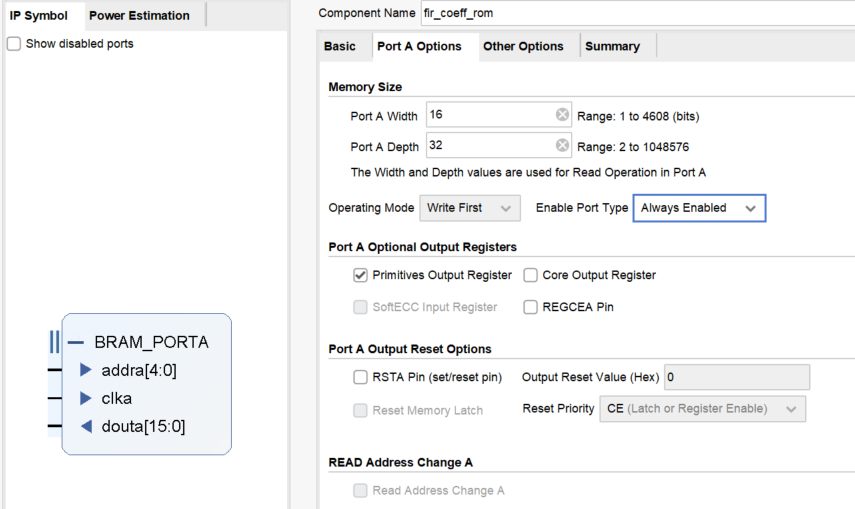Image resolution: width=855 pixels, height=509 pixels.
Task: Click the BRAM_PORTA label in symbol
Action: tap(152, 342)
